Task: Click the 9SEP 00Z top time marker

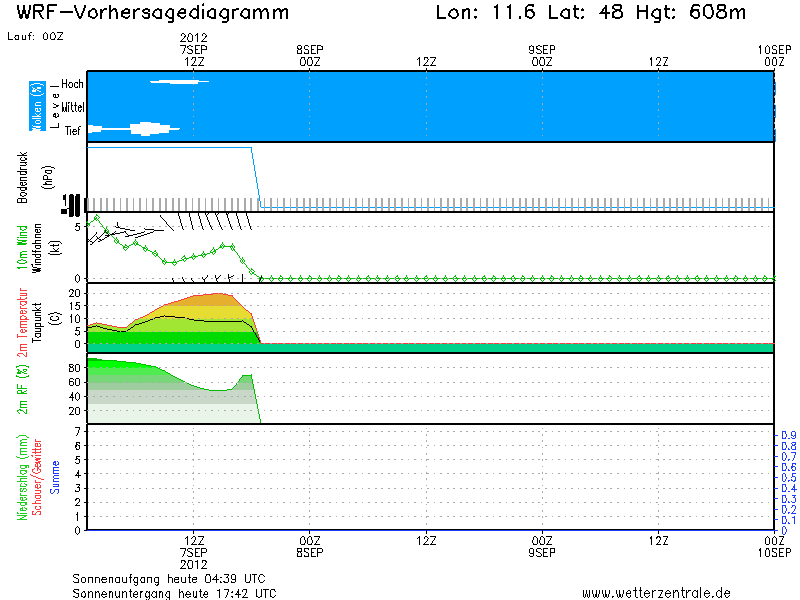Action: point(542,56)
